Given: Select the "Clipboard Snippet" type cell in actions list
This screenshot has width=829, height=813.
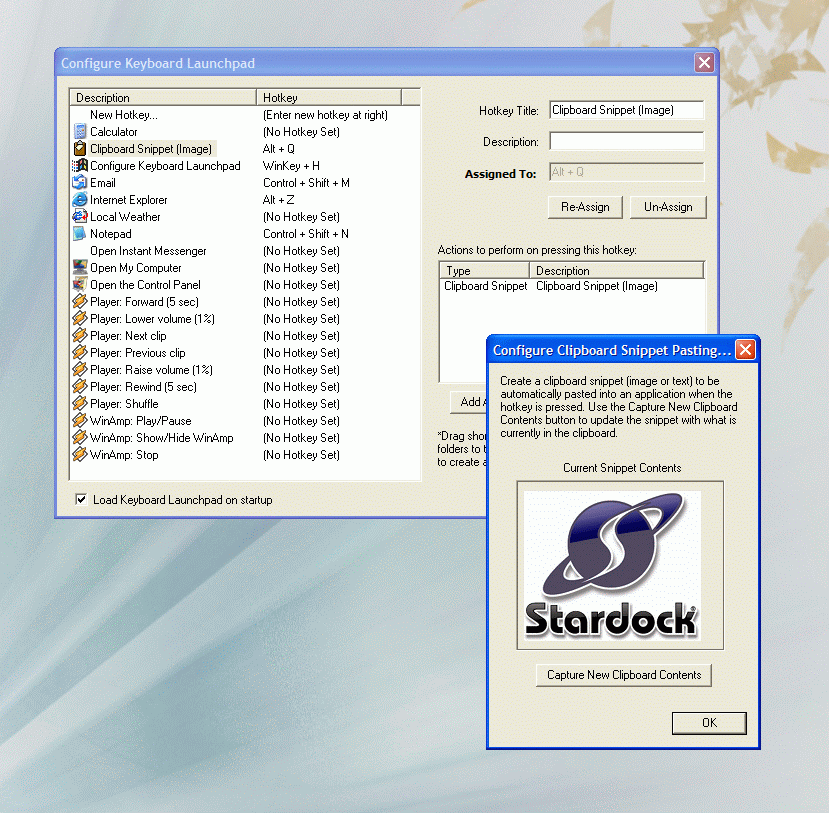Looking at the screenshot, I should tap(485, 286).
